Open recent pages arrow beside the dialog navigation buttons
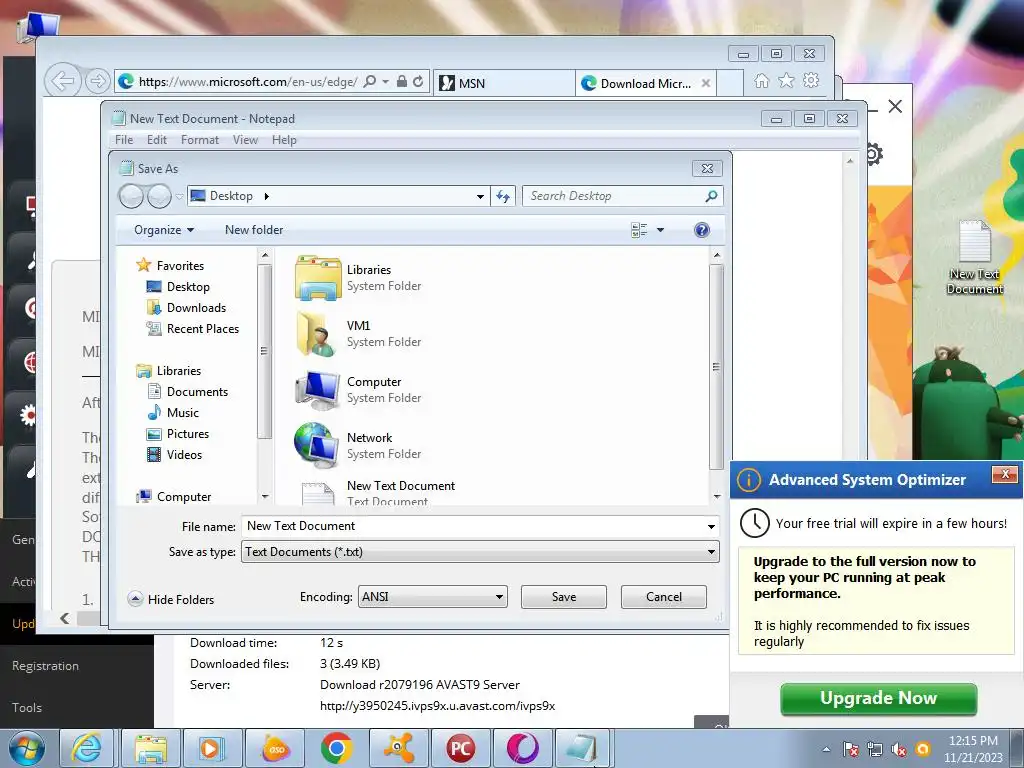 [179, 196]
